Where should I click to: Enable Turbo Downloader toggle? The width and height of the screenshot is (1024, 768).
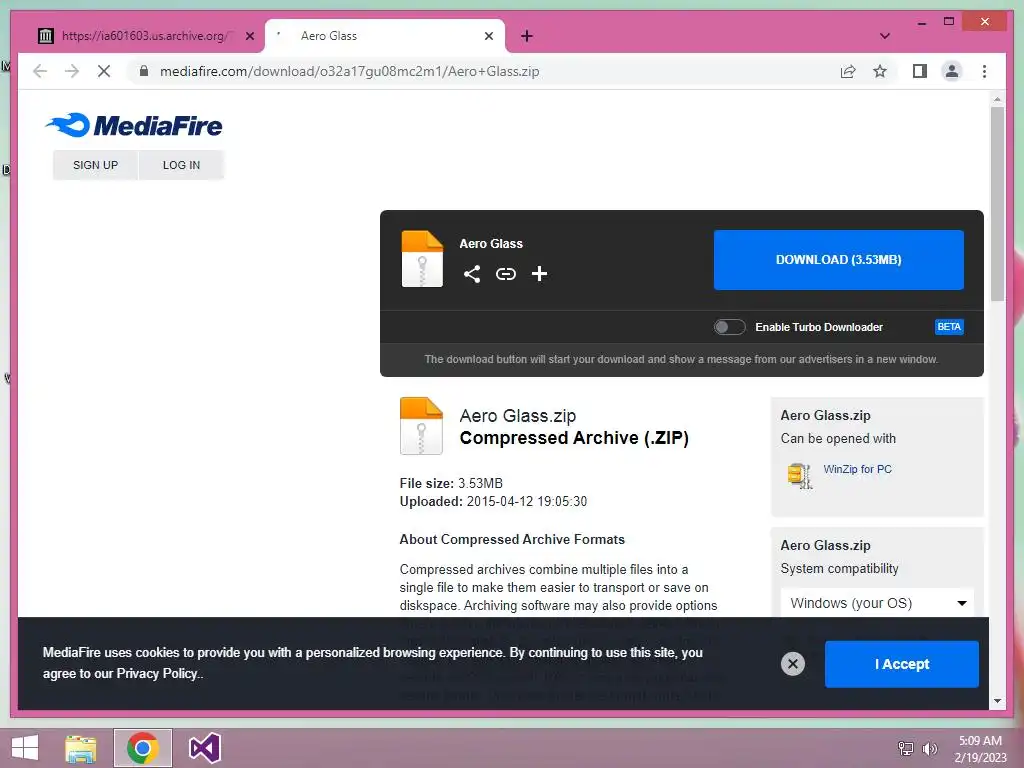pos(729,327)
